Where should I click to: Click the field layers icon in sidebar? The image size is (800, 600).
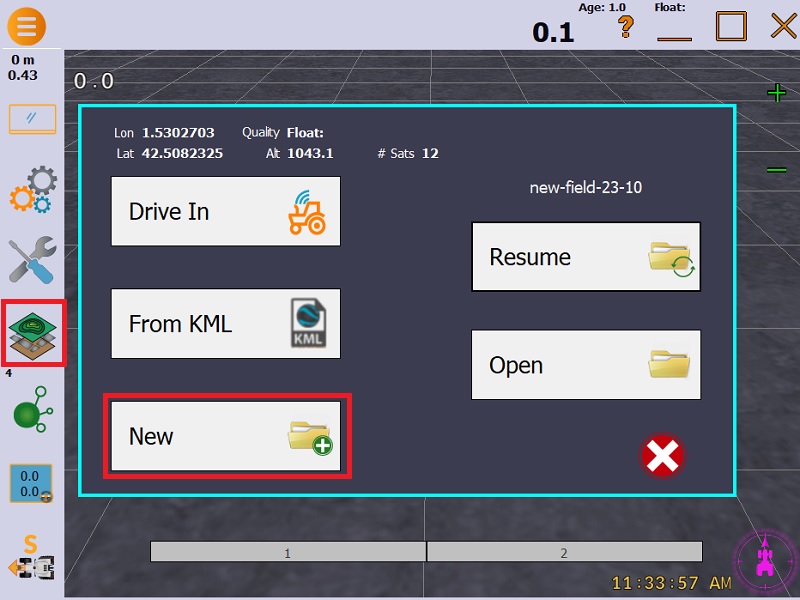(x=33, y=332)
